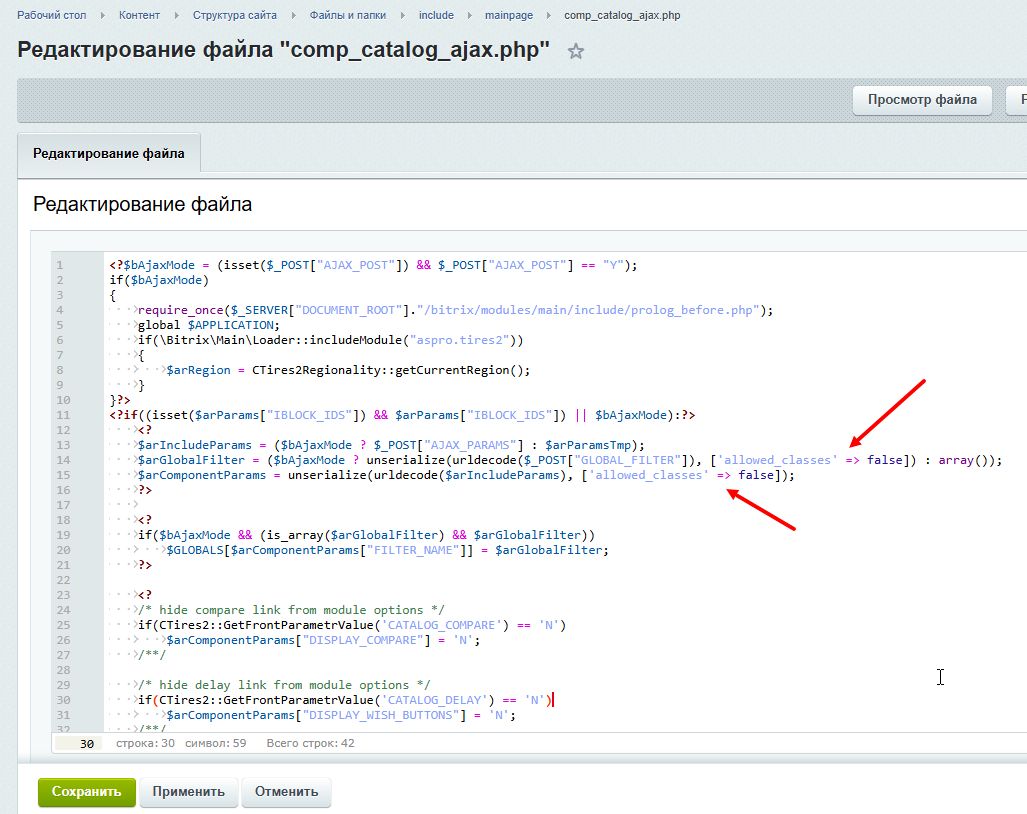Expand arrow between include and mainpage
This screenshot has height=814, width=1027.
[x=469, y=15]
